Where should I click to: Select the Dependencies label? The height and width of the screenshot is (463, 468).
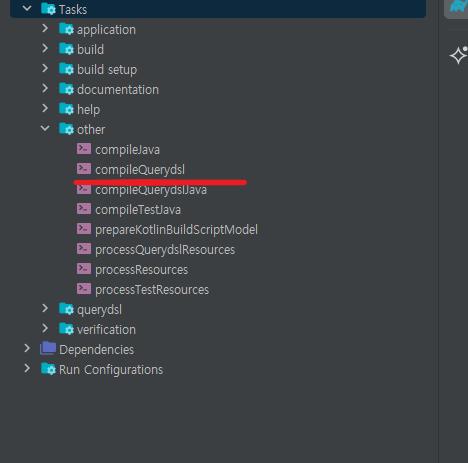click(x=97, y=350)
